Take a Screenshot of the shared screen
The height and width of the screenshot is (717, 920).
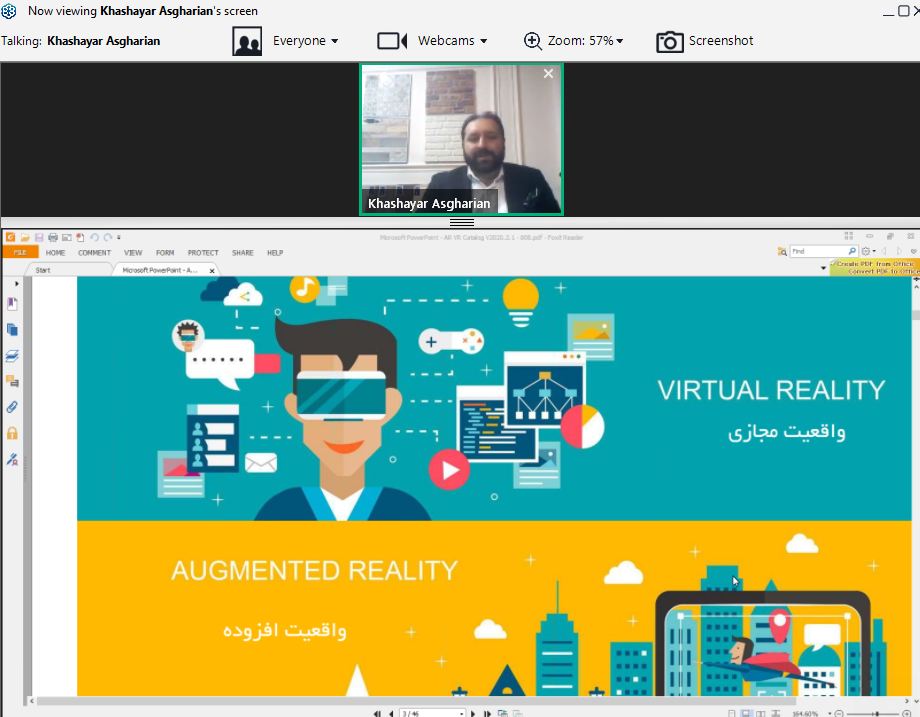705,41
